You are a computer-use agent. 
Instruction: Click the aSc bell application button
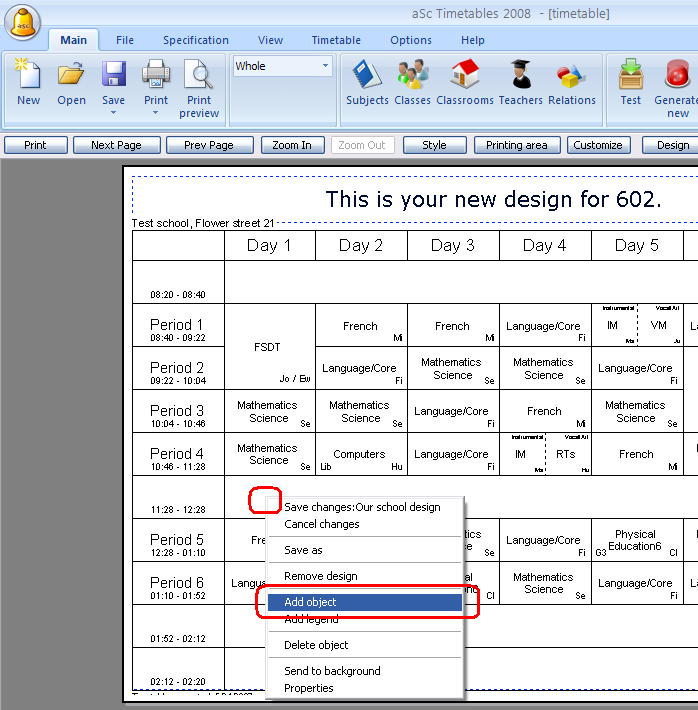21,21
